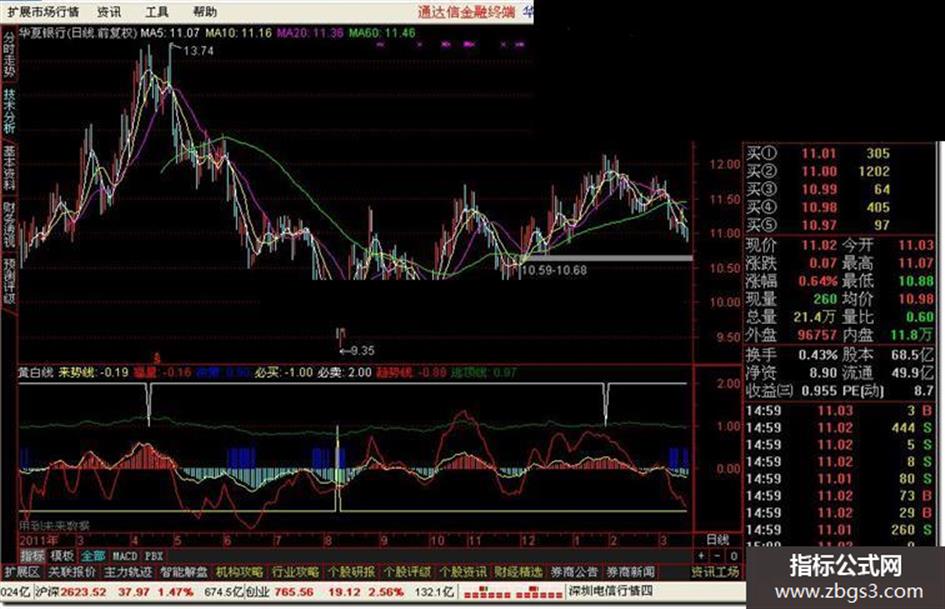Viewport: 945px width, 609px height.
Task: Open the 扩展市场行情 menu
Action: [43, 11]
